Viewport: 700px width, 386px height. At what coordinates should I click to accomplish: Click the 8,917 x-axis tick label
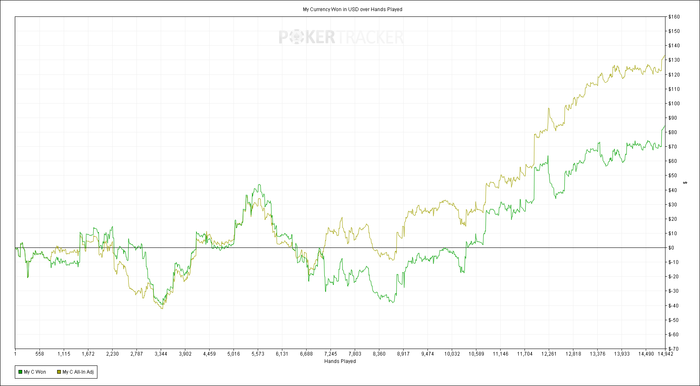[x=403, y=354]
